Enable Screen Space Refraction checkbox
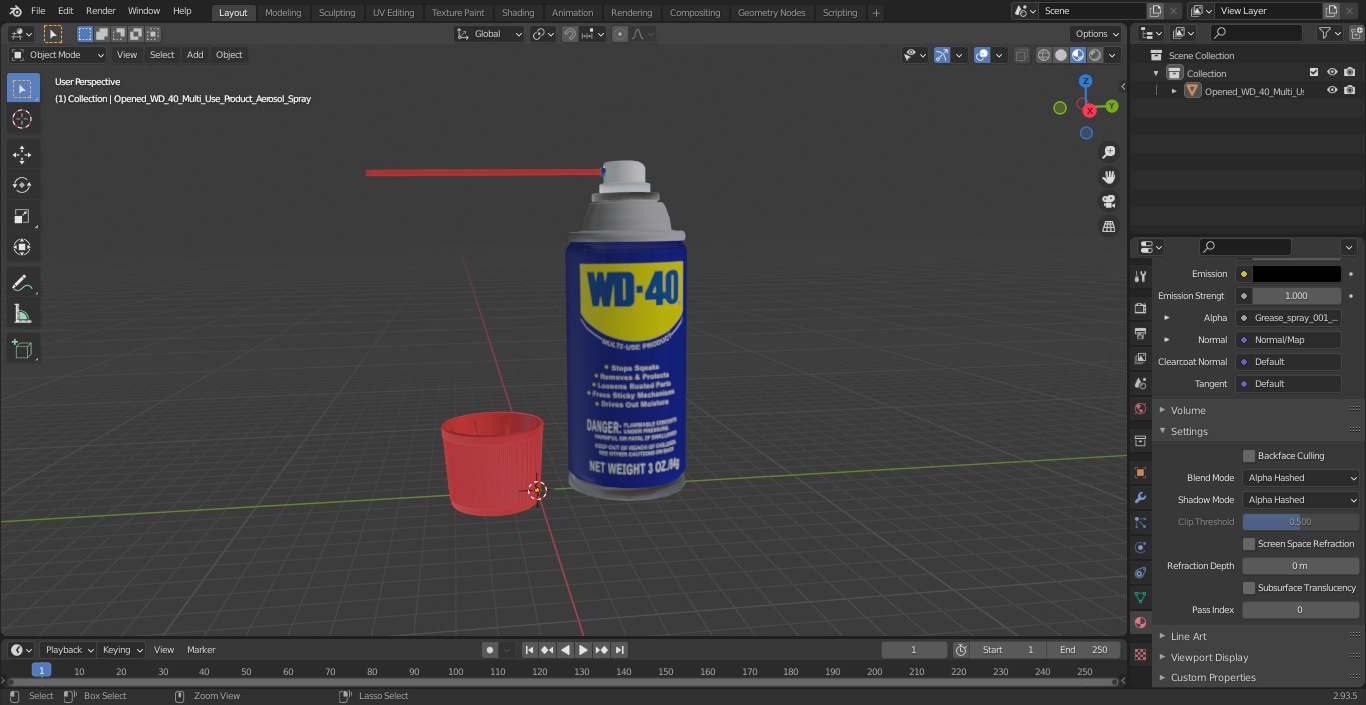This screenshot has height=705, width=1366. [x=1249, y=544]
